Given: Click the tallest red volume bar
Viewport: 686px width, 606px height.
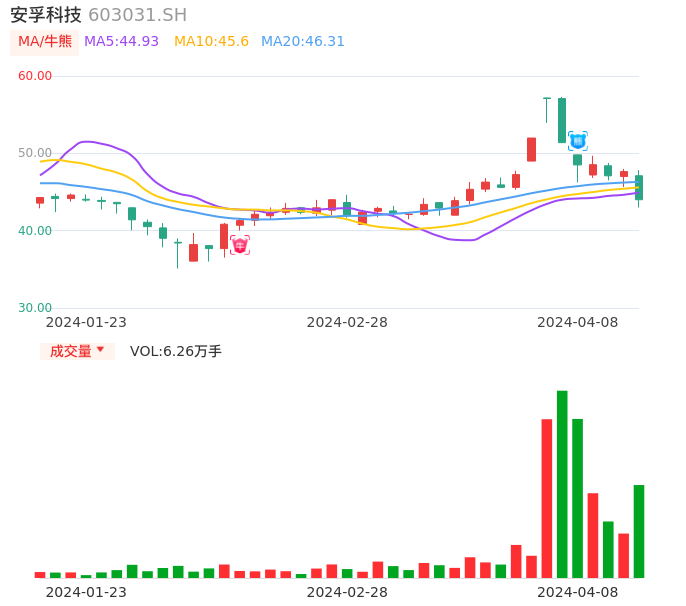Looking at the screenshot, I should pyautogui.click(x=547, y=498).
